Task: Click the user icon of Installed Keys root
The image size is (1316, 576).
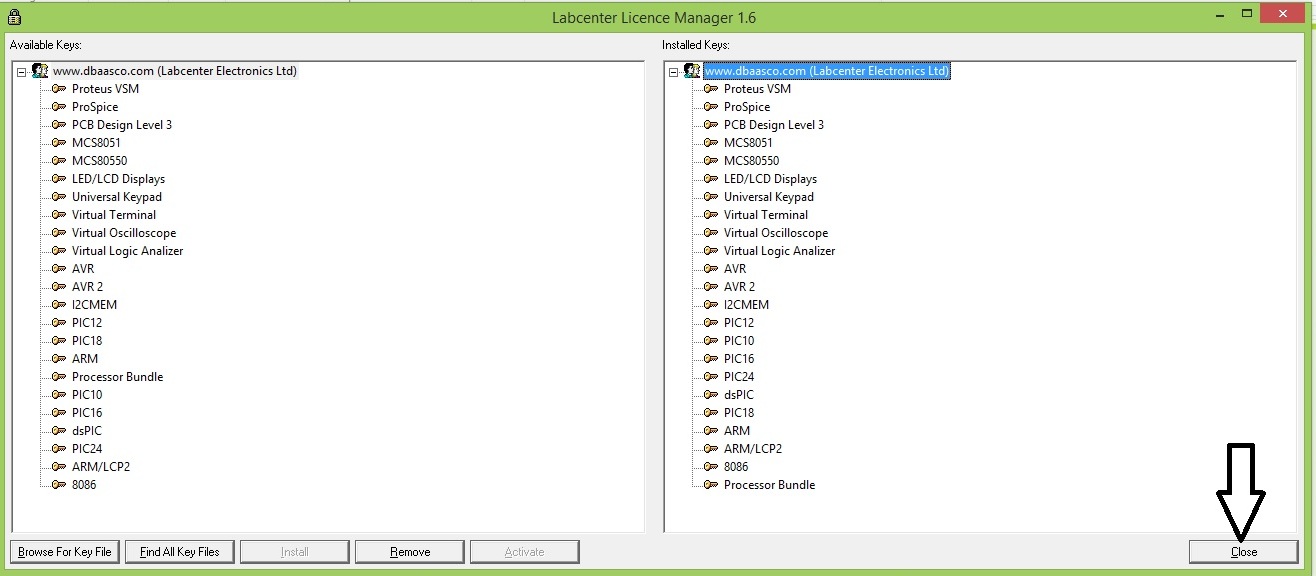Action: pyautogui.click(x=692, y=71)
